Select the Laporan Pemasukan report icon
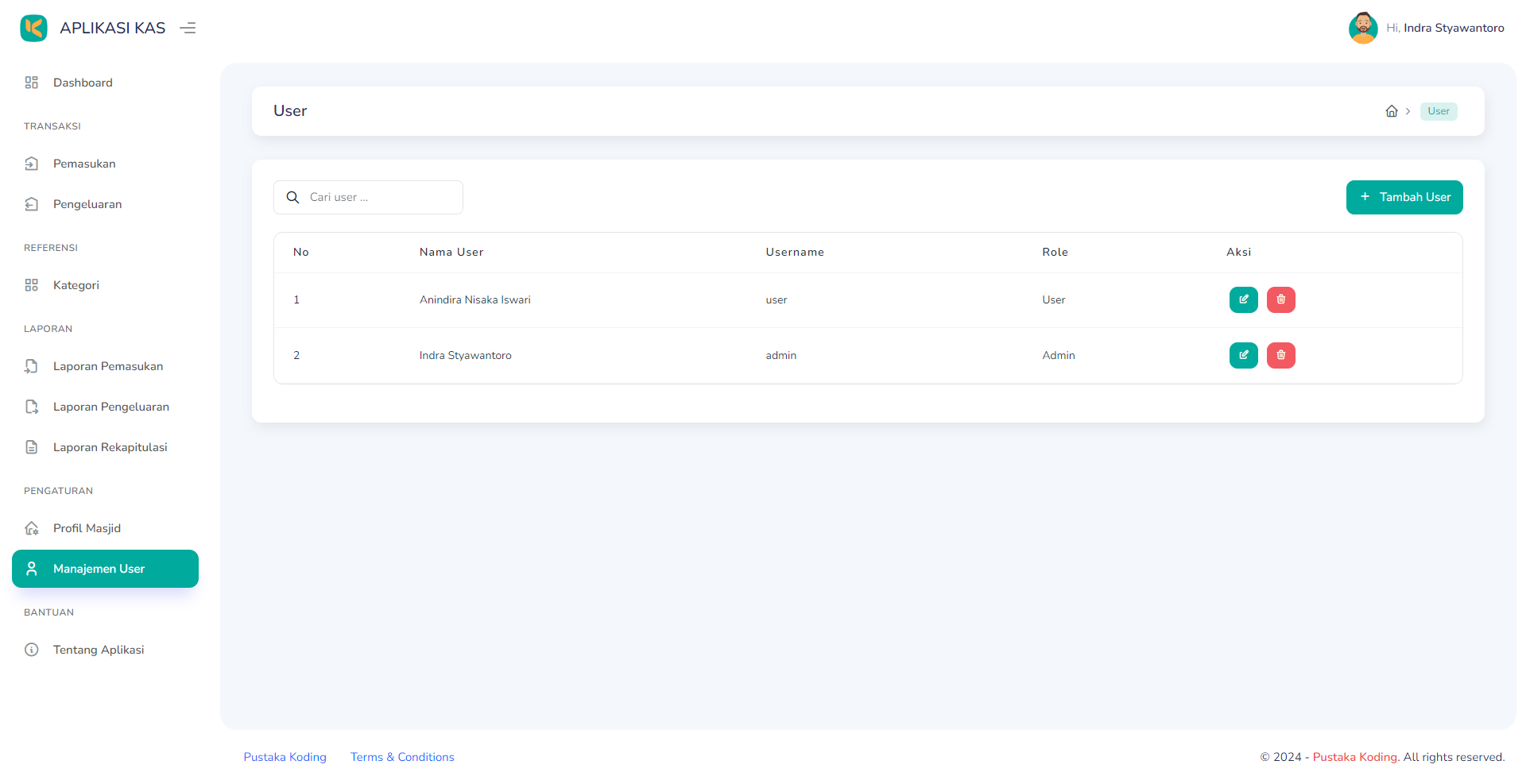 [32, 366]
